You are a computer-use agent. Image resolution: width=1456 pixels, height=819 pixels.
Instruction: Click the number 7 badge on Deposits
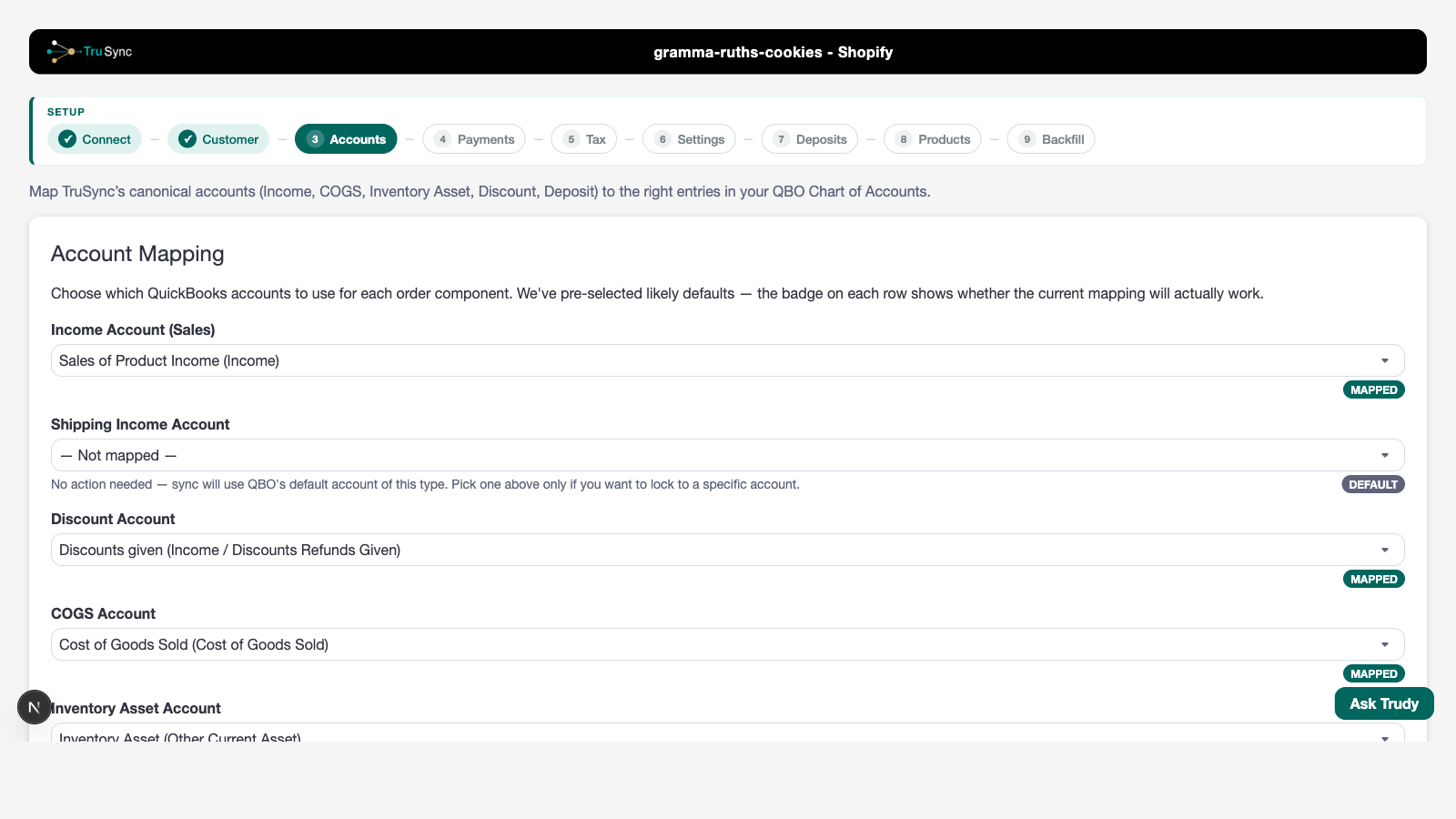pos(781,139)
